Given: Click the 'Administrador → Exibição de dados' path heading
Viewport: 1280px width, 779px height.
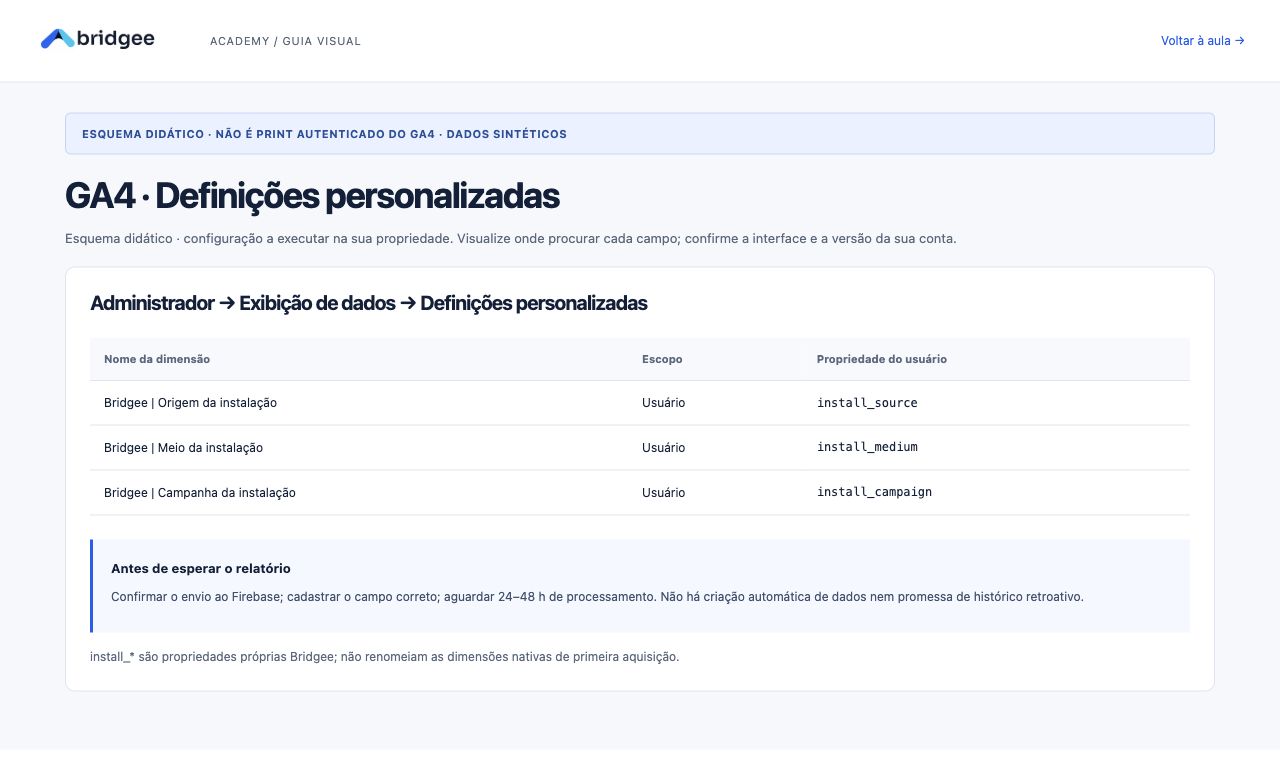Looking at the screenshot, I should click(368, 303).
